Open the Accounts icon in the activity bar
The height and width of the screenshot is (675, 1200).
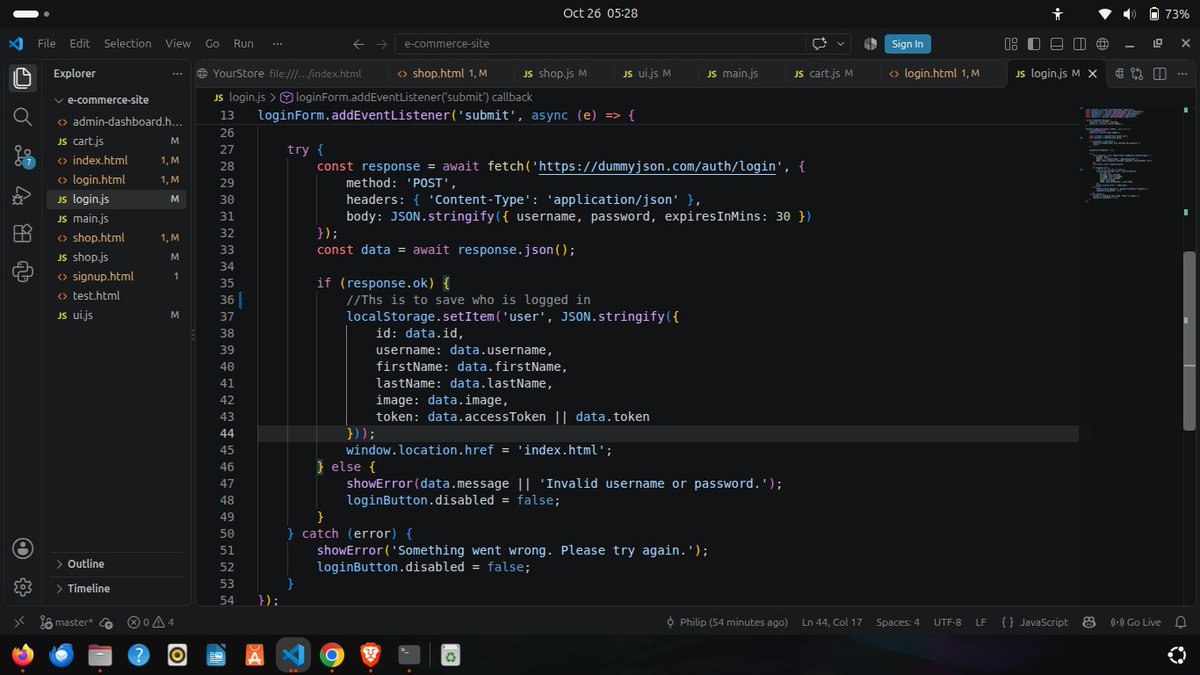coord(23,549)
